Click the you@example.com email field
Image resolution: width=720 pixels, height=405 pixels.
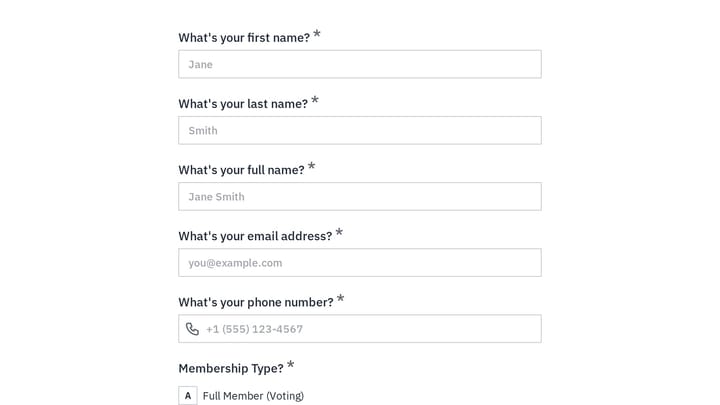click(360, 263)
